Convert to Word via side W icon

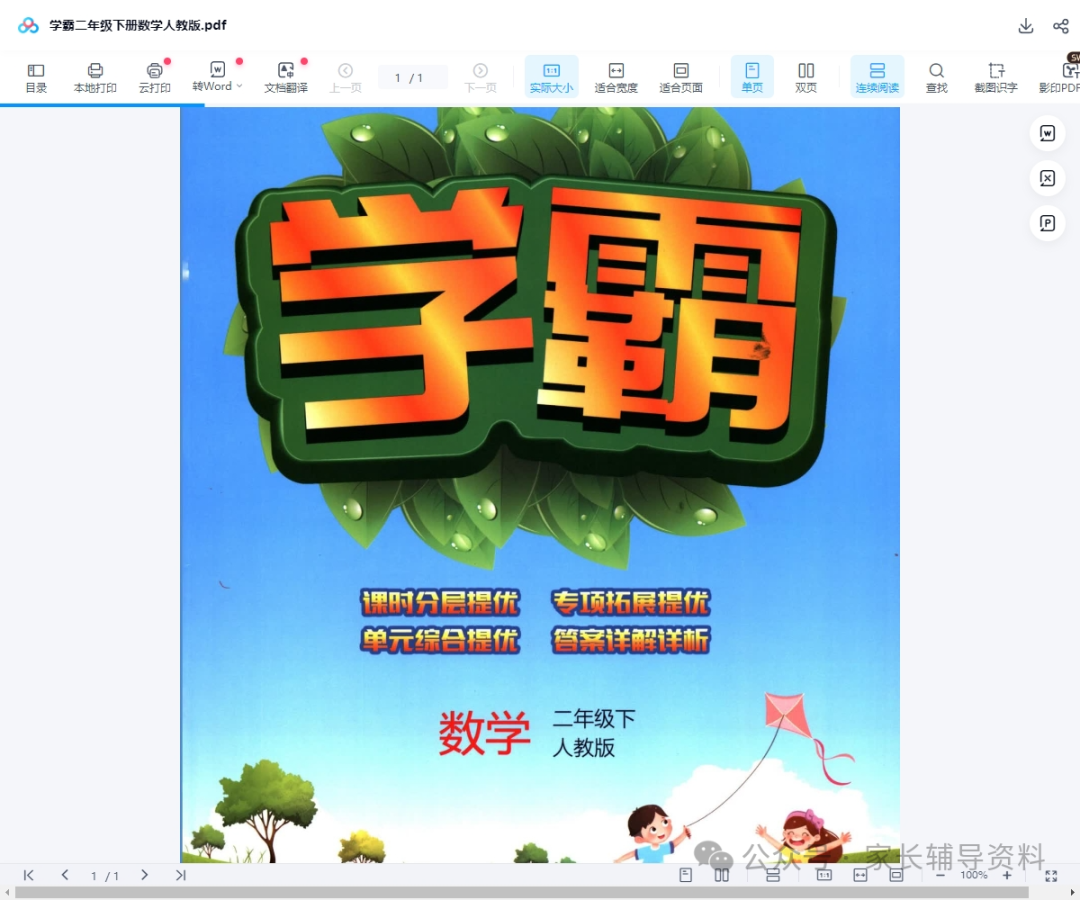coord(1047,133)
